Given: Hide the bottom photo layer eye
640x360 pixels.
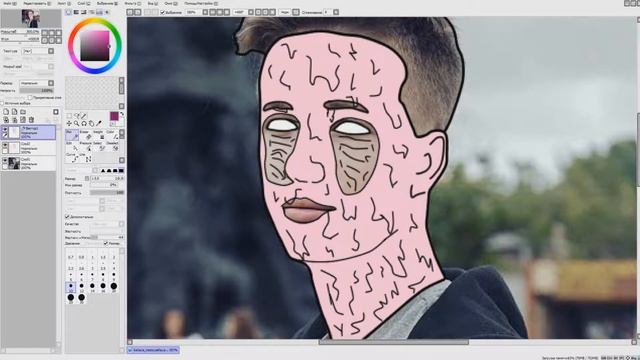Looking at the screenshot, I should tap(5, 161).
